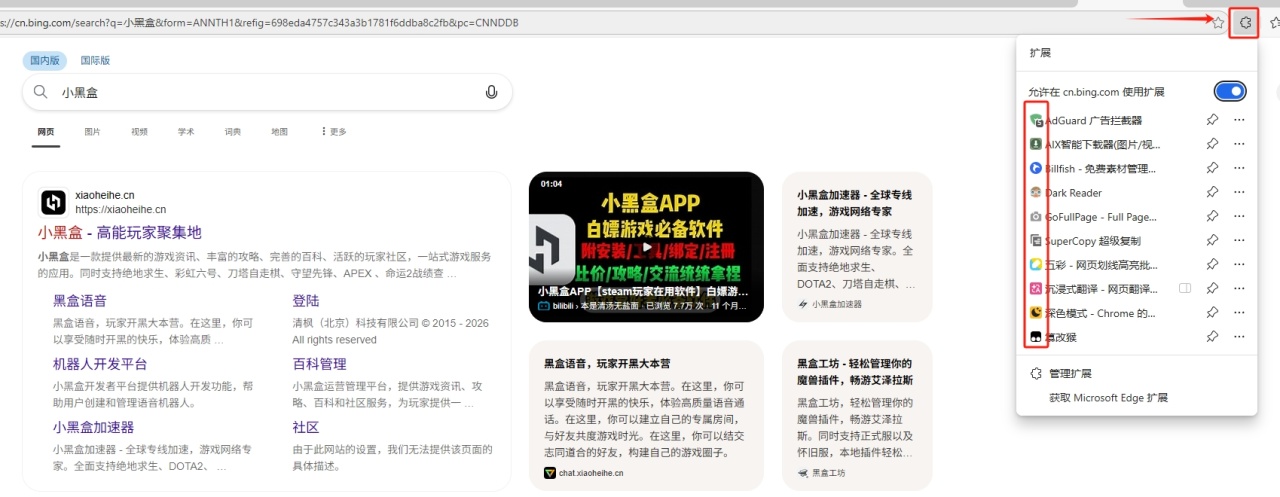
Task: Pin the SuperCopy 超级复制 extension
Action: [1212, 240]
